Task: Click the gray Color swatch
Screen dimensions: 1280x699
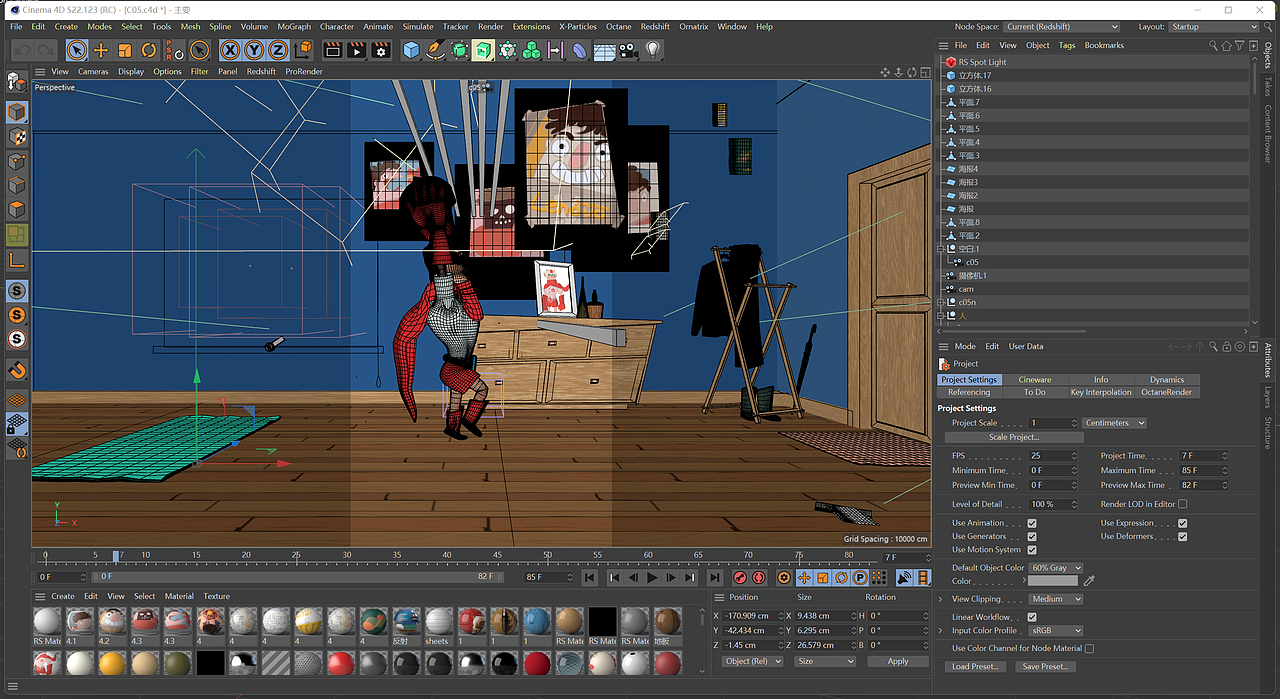Action: [1053, 581]
